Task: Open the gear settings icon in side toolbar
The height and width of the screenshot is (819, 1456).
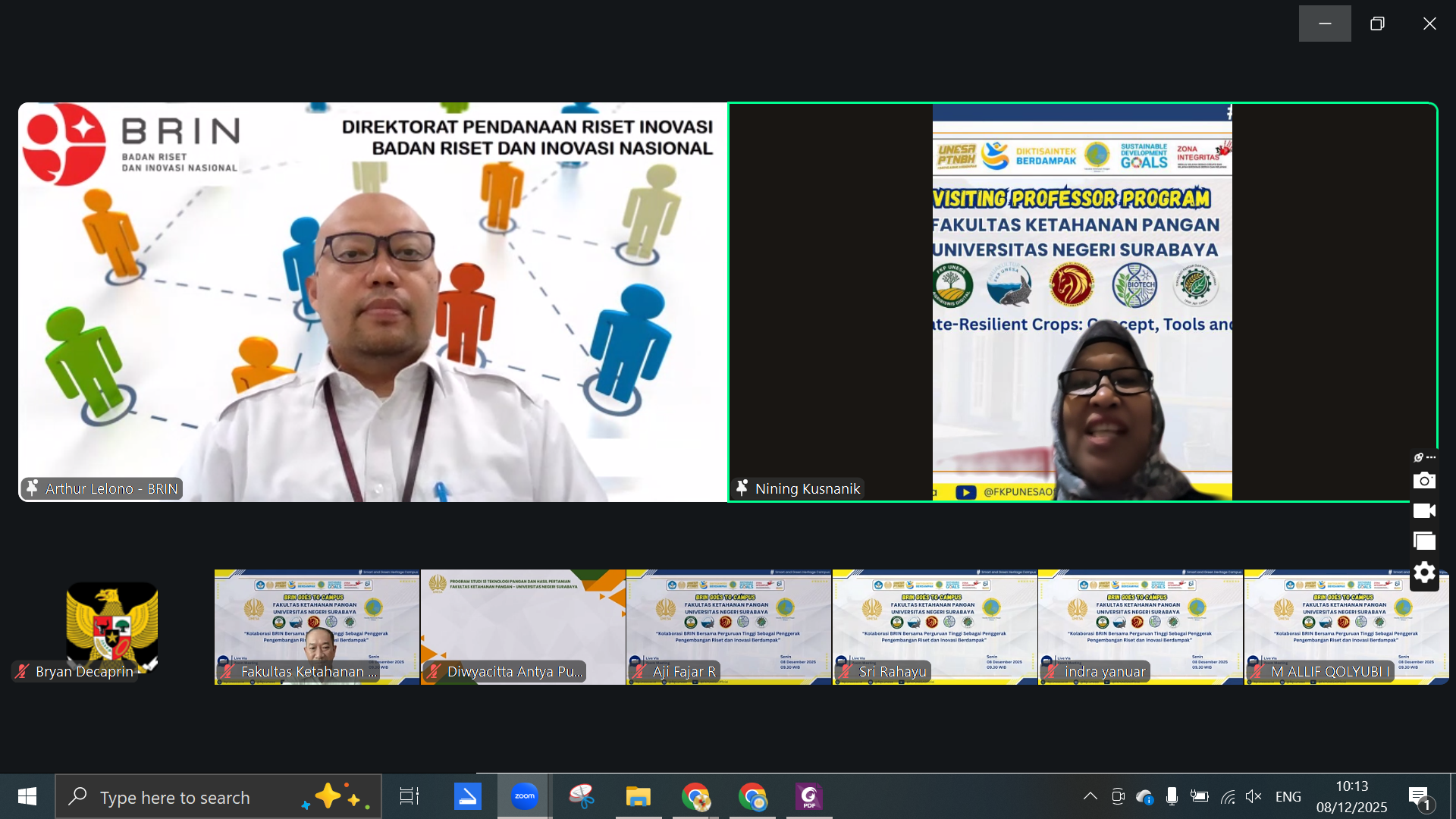Action: [x=1424, y=573]
